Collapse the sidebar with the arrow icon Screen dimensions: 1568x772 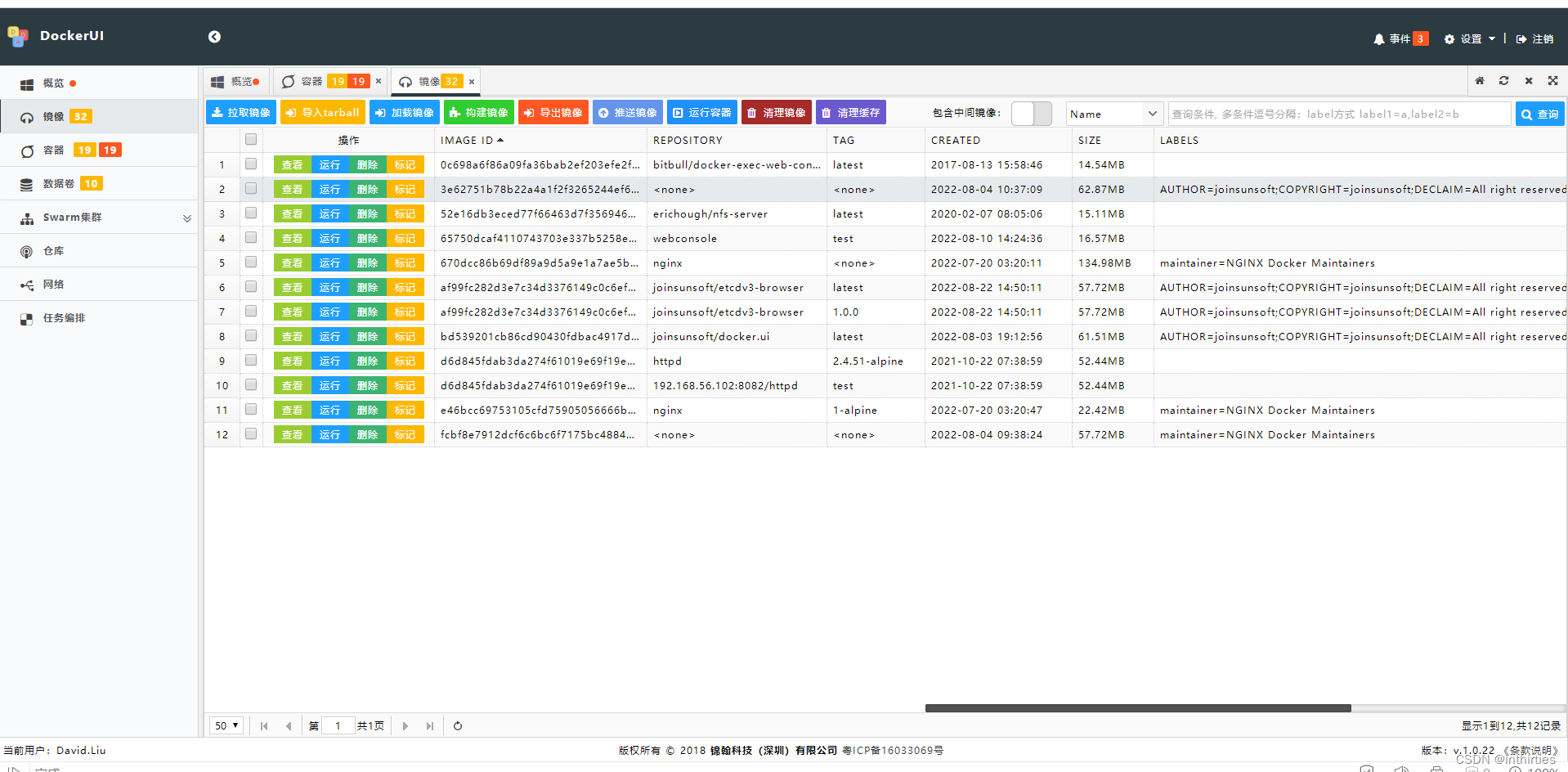[214, 36]
